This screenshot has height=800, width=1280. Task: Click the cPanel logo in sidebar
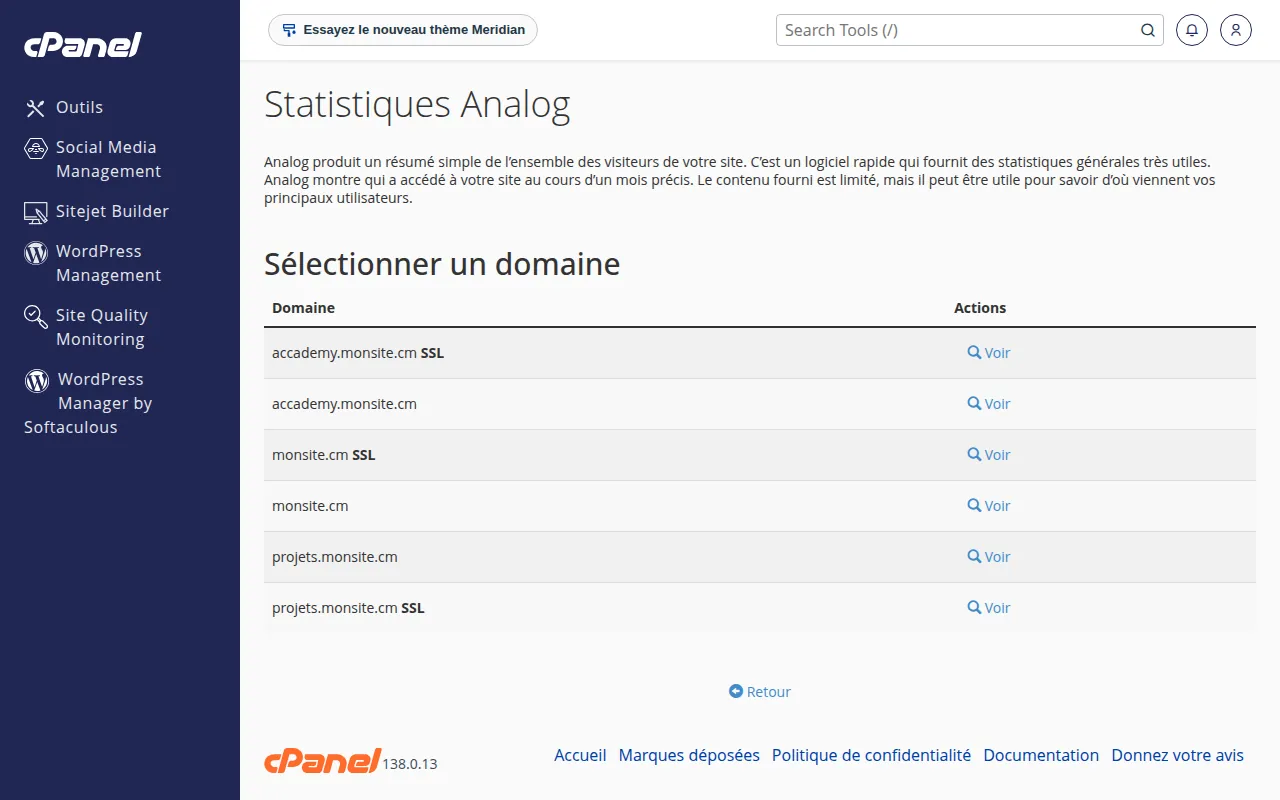(83, 45)
